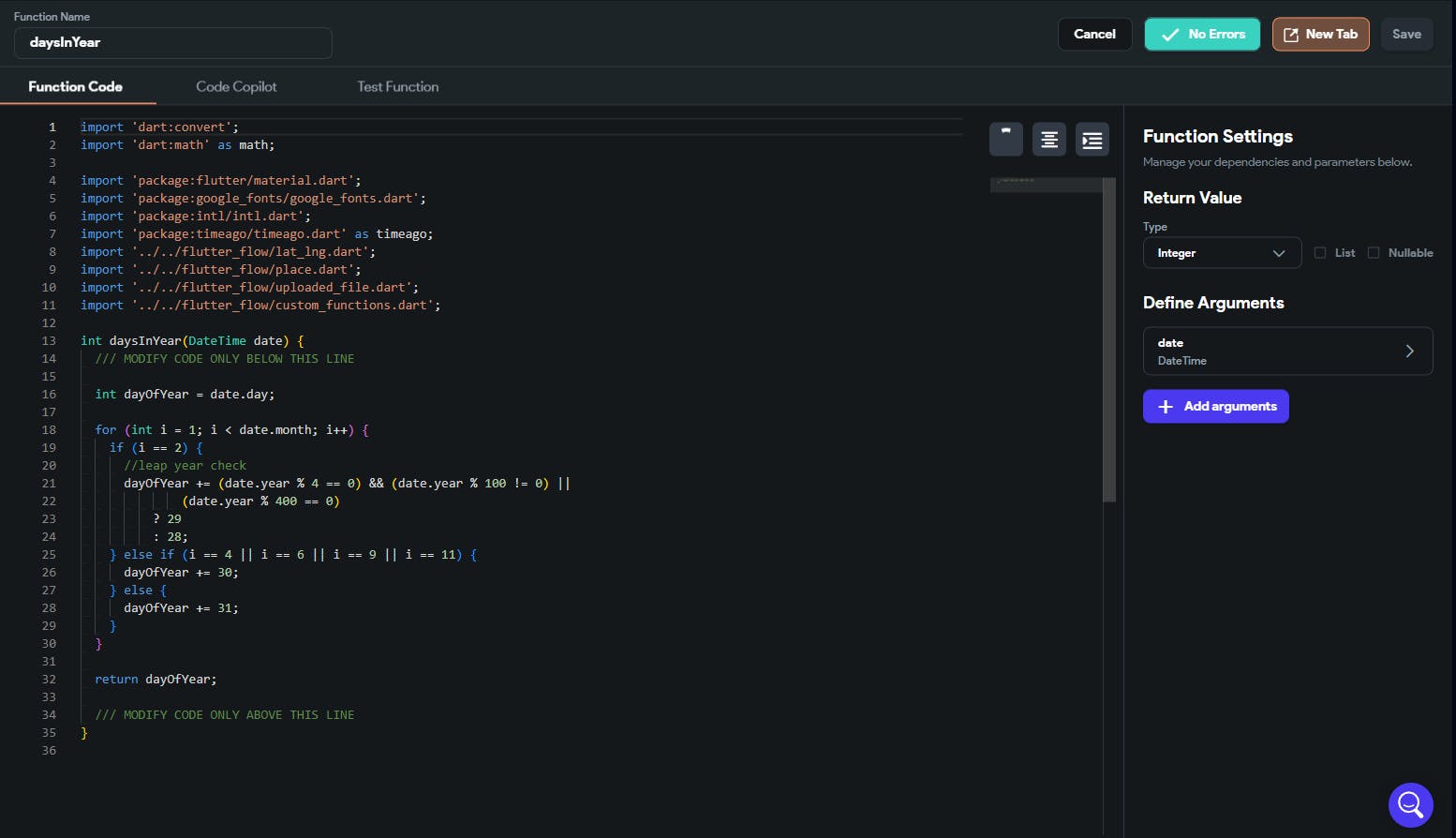Click the chevron arrow on date argument
The width and height of the screenshot is (1456, 838).
[x=1409, y=352]
